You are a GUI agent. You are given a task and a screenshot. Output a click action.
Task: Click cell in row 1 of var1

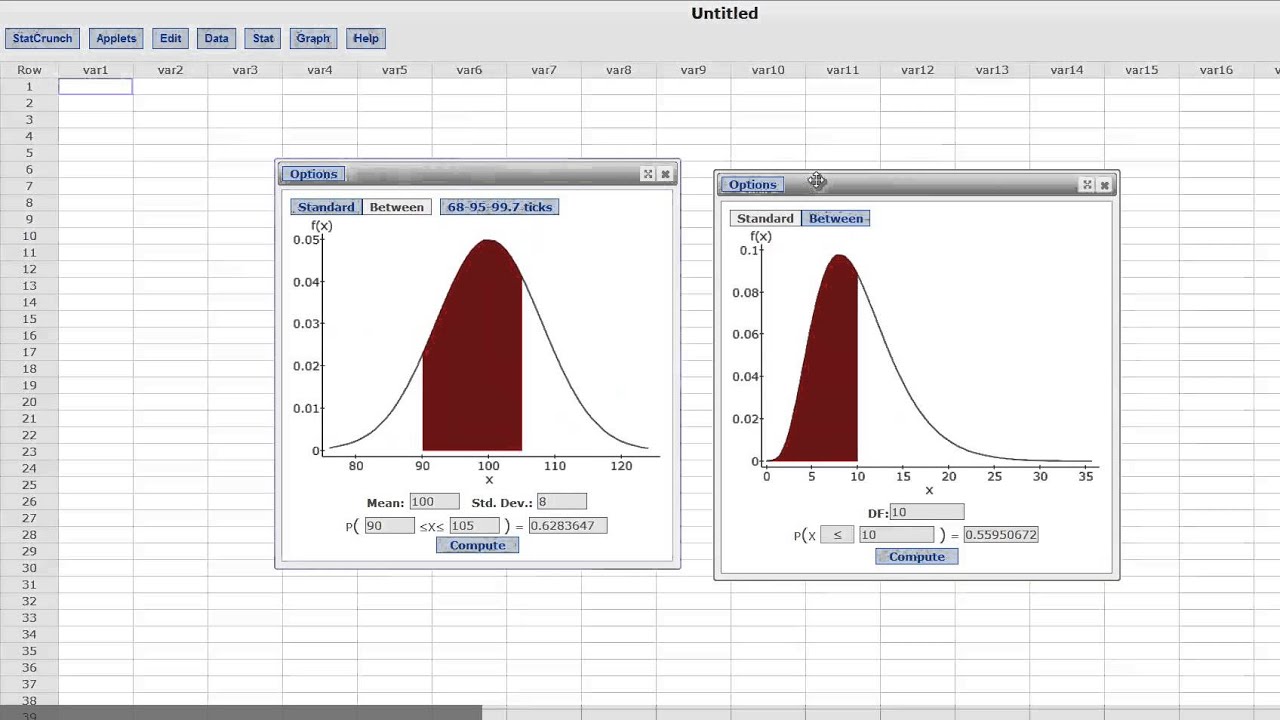pyautogui.click(x=95, y=87)
